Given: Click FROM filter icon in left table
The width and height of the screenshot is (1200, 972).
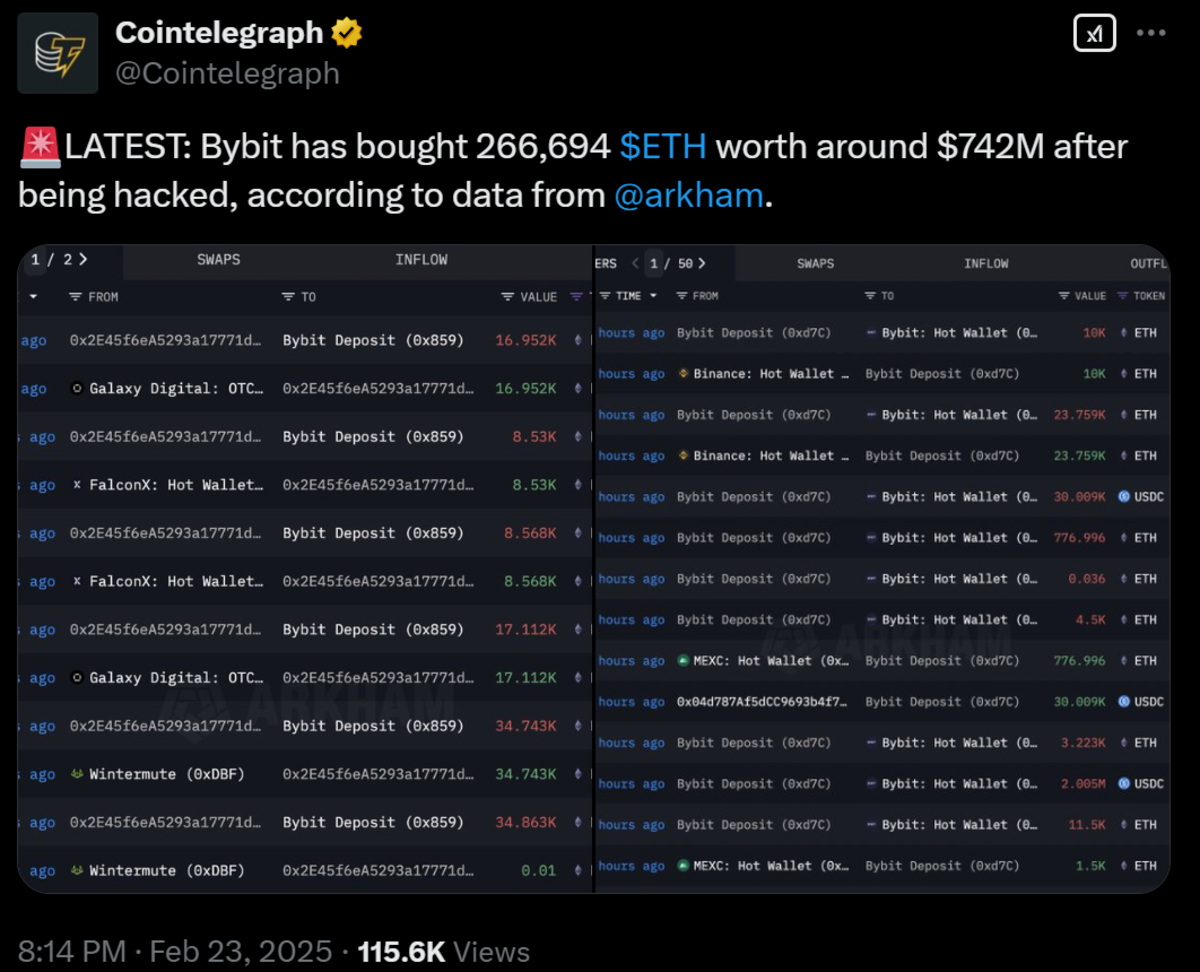Looking at the screenshot, I should coord(75,297).
